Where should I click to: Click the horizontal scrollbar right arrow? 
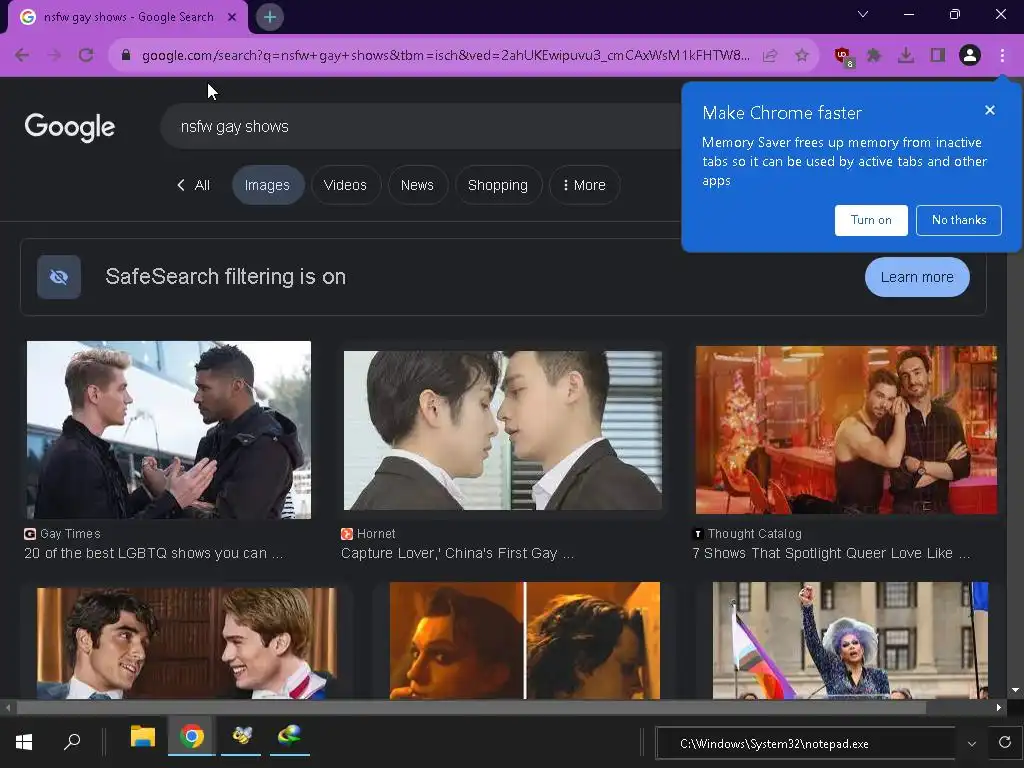point(999,707)
